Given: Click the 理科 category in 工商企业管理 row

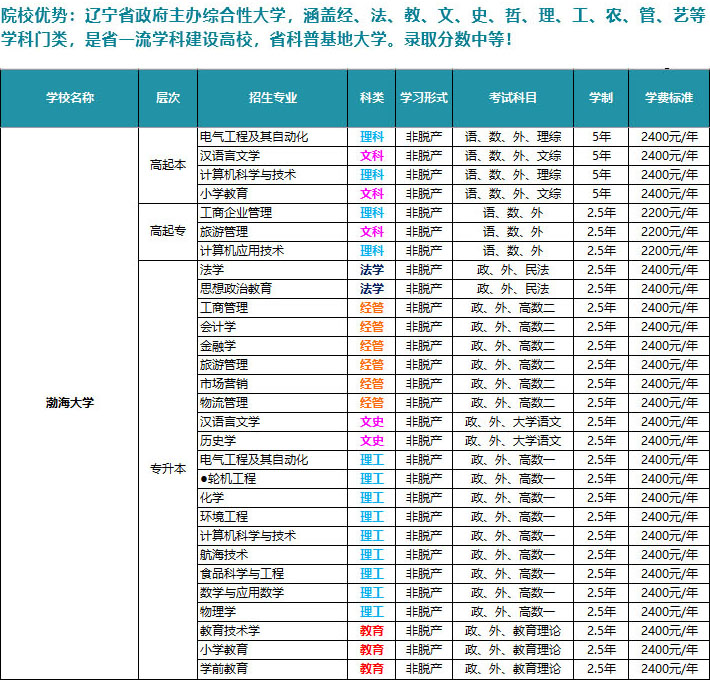Looking at the screenshot, I should (x=372, y=213).
